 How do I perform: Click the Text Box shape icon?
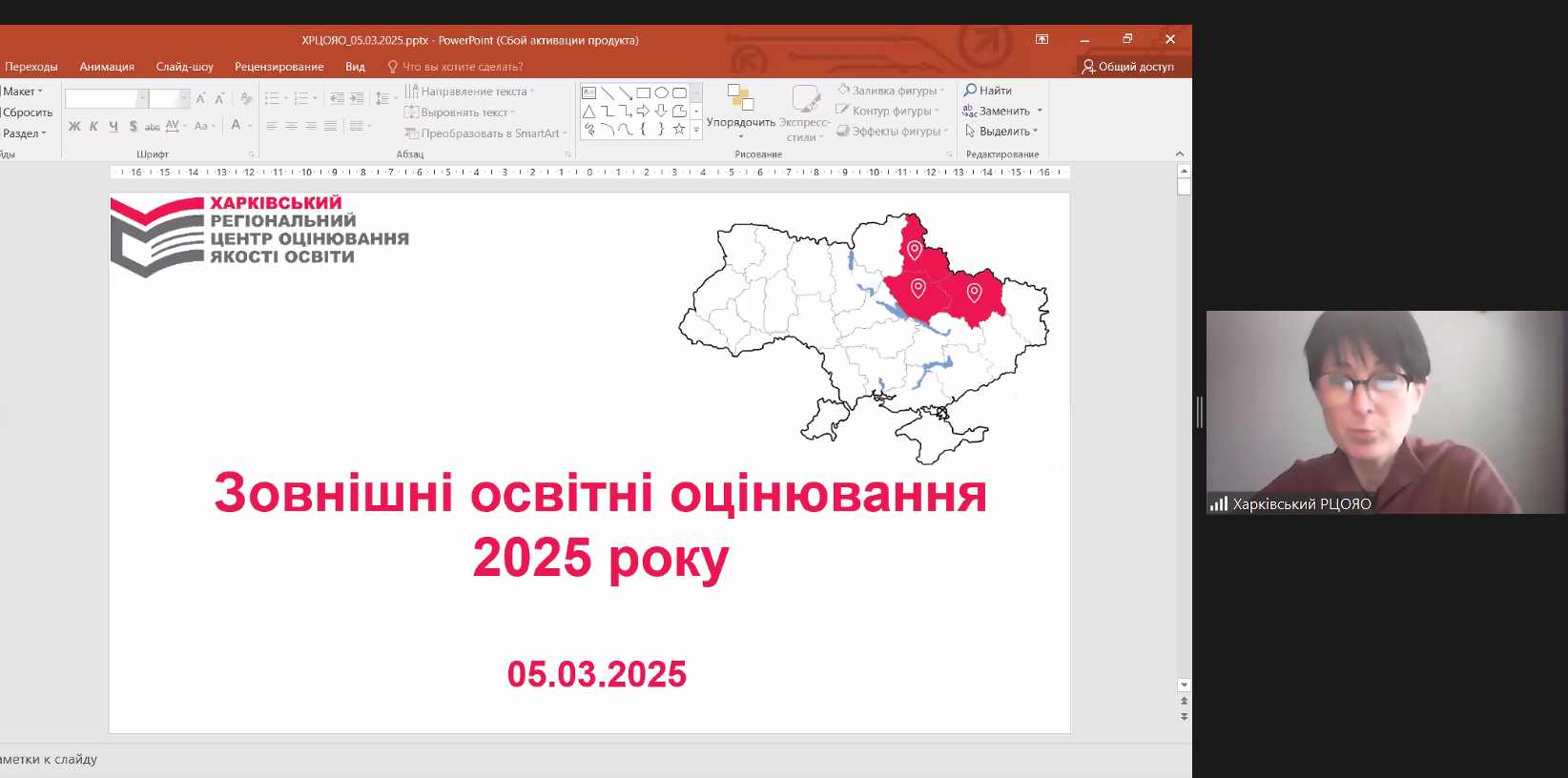[589, 93]
